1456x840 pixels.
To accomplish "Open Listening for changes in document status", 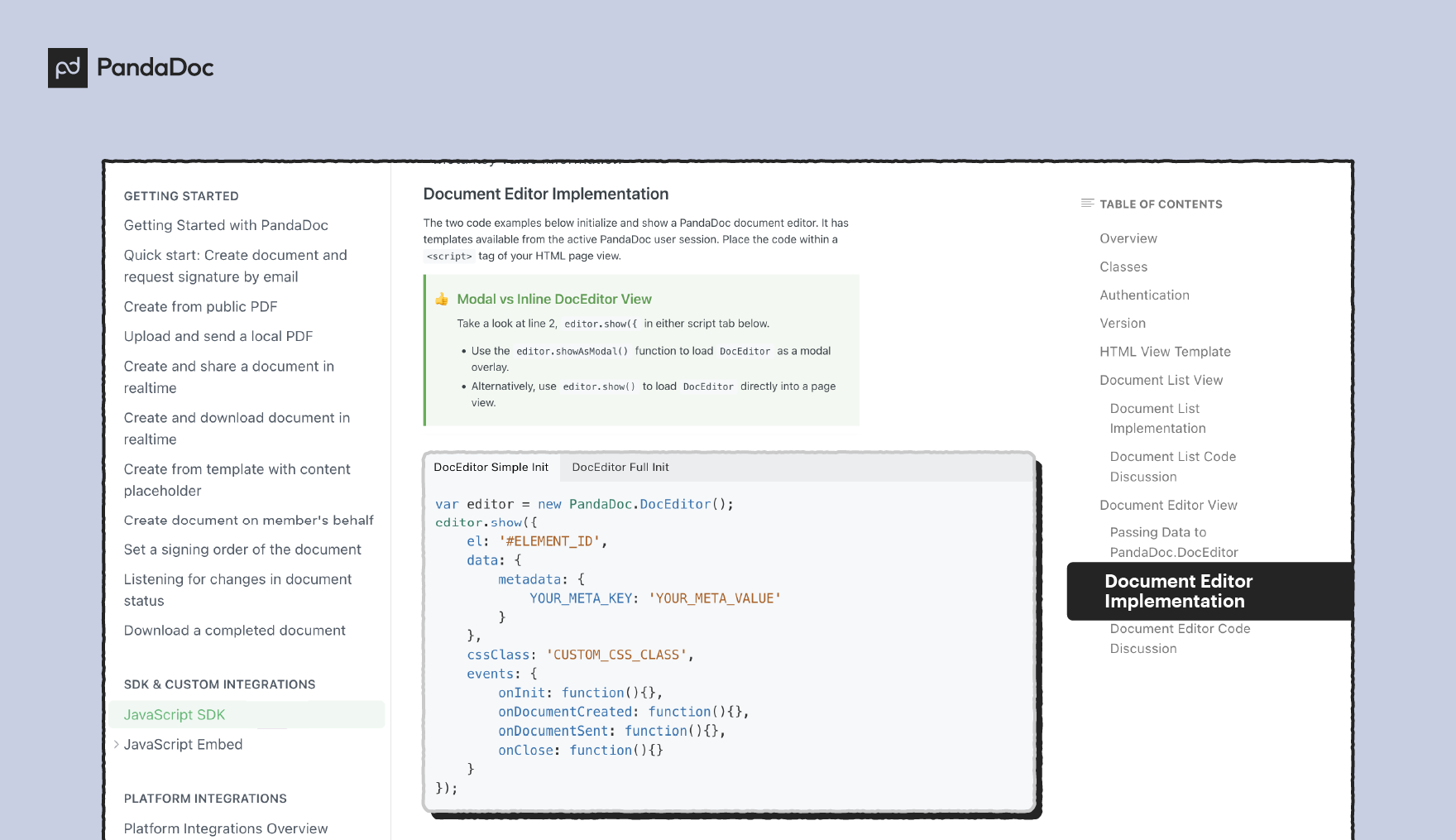I will pyautogui.click(x=238, y=589).
